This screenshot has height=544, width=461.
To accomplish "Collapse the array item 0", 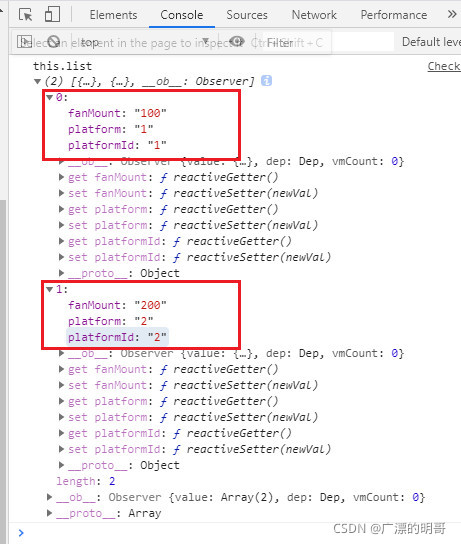I will tap(50, 97).
